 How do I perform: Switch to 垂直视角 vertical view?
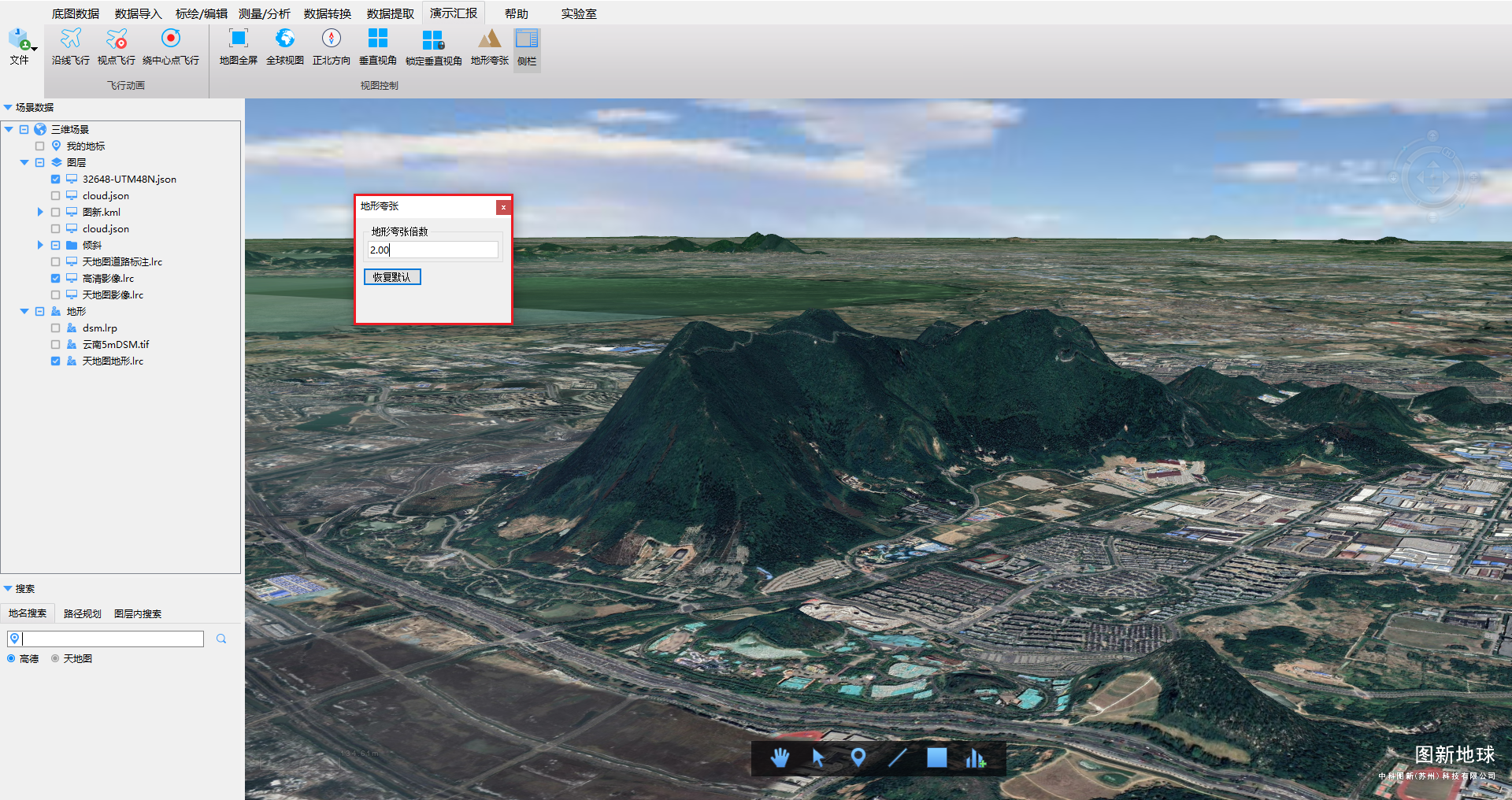(378, 47)
